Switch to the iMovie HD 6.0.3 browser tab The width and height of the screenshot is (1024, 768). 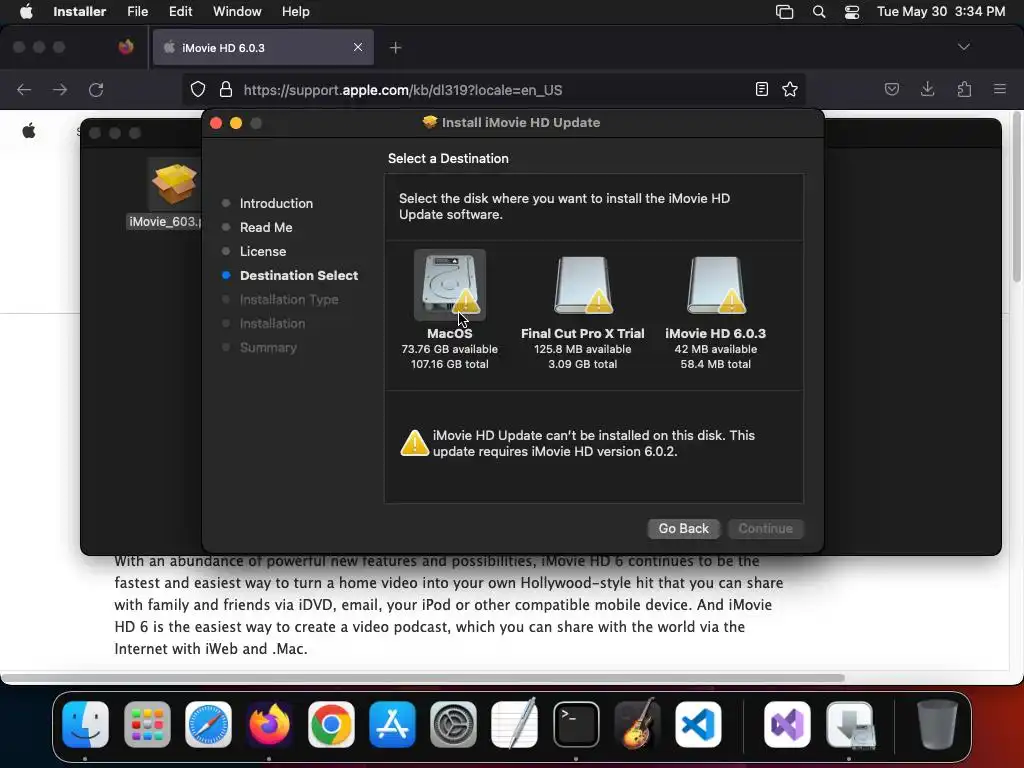click(263, 48)
